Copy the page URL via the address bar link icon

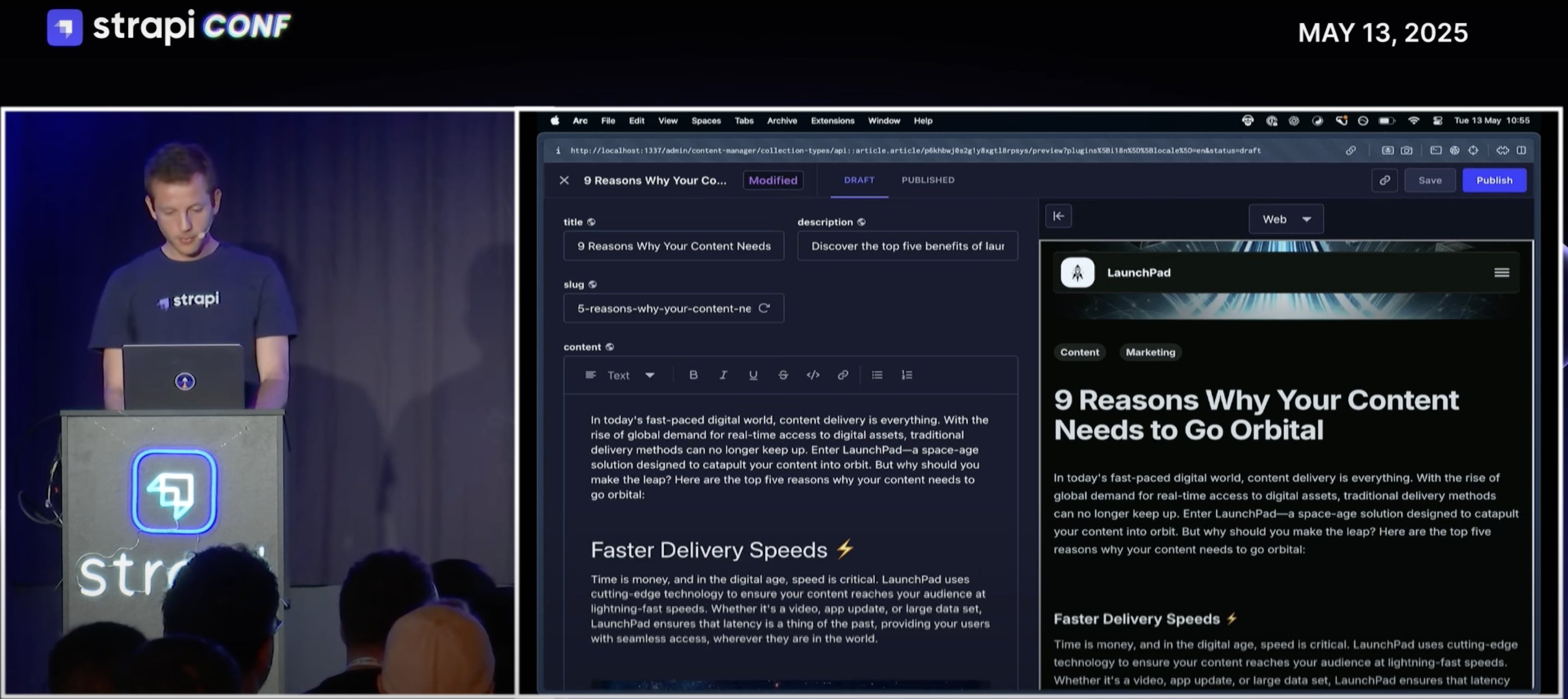click(x=1351, y=150)
